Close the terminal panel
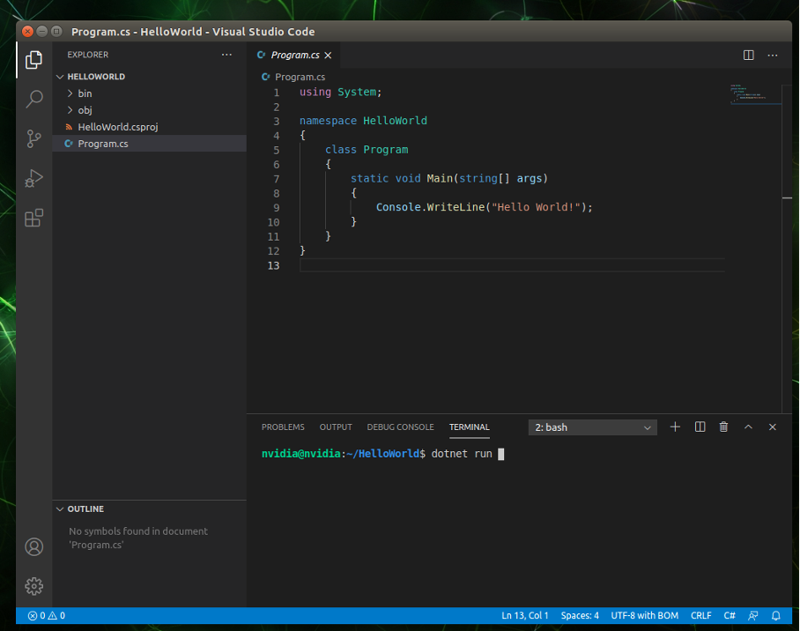Screen dimensions: 800x631 coord(772,427)
